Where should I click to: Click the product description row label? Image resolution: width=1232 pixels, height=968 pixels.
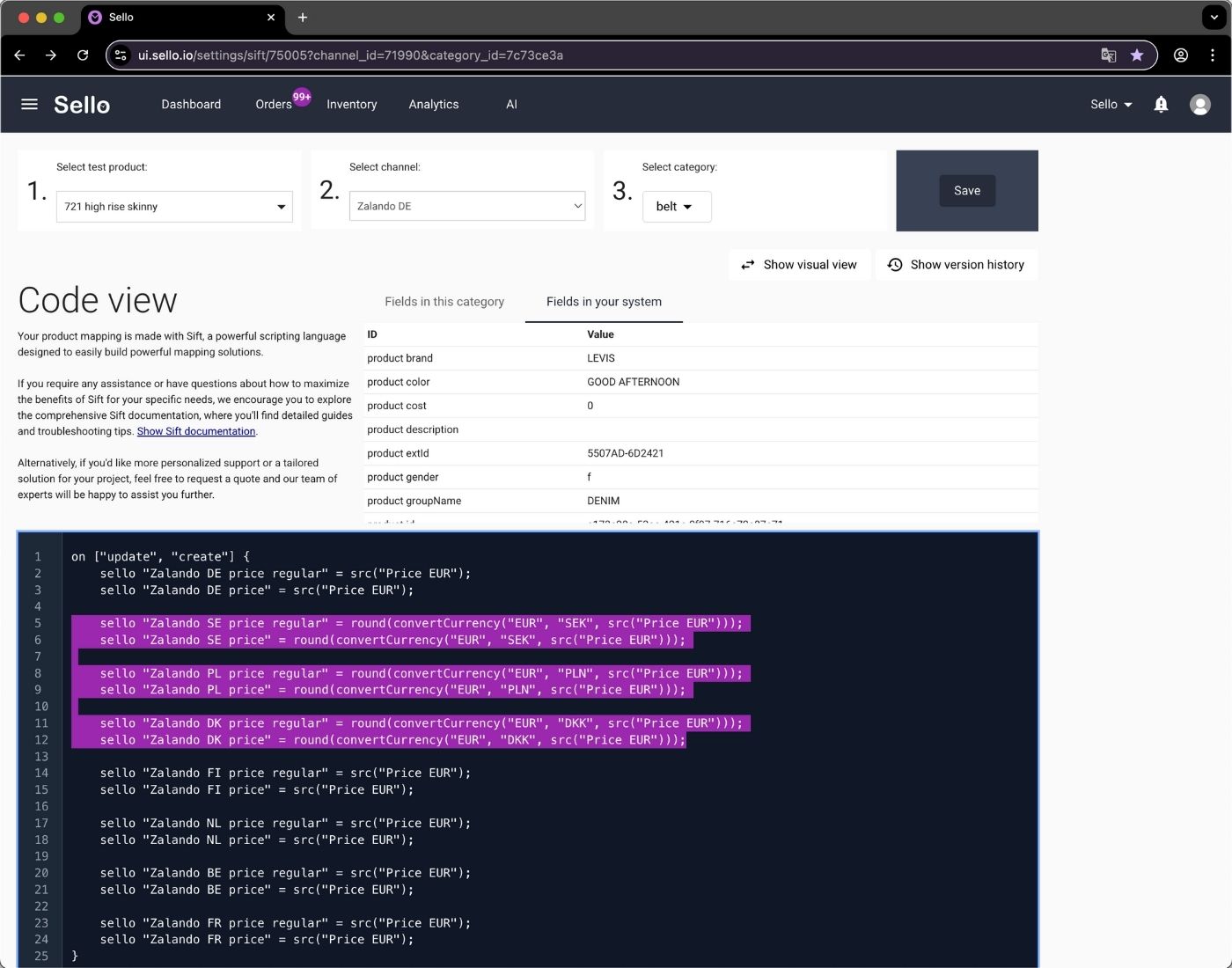pos(413,429)
